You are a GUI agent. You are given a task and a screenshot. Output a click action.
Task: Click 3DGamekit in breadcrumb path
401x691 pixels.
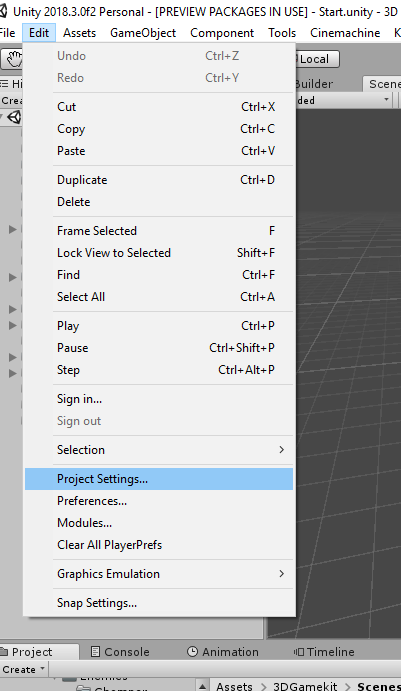tap(305, 686)
